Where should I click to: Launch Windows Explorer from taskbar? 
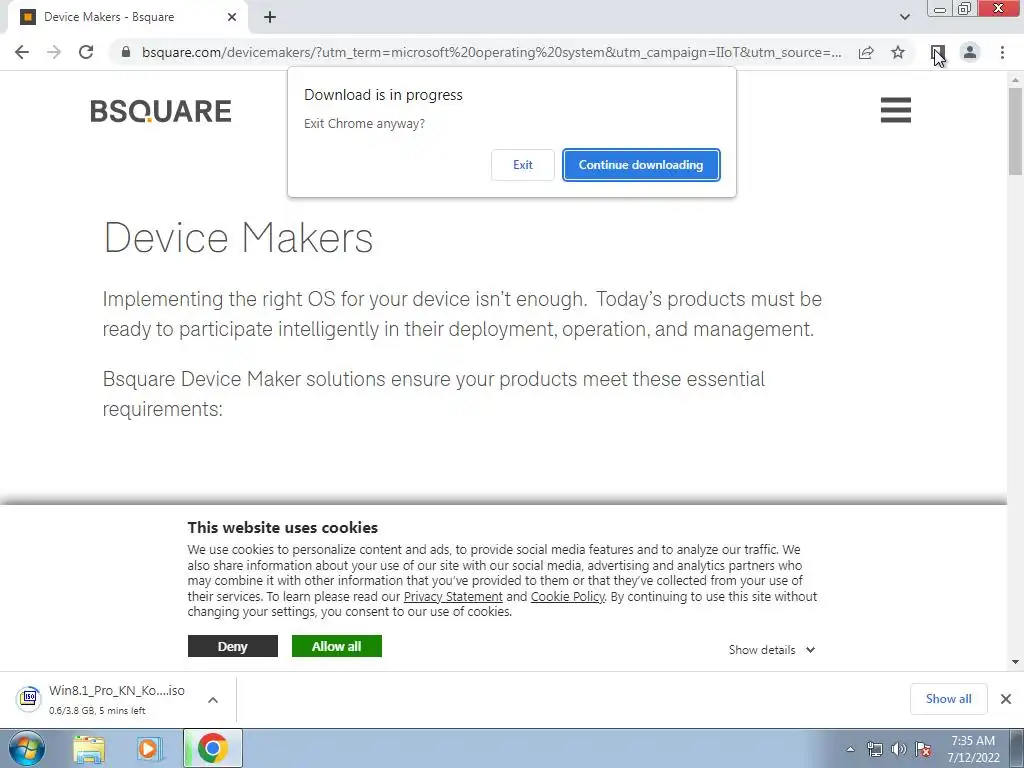pos(89,748)
